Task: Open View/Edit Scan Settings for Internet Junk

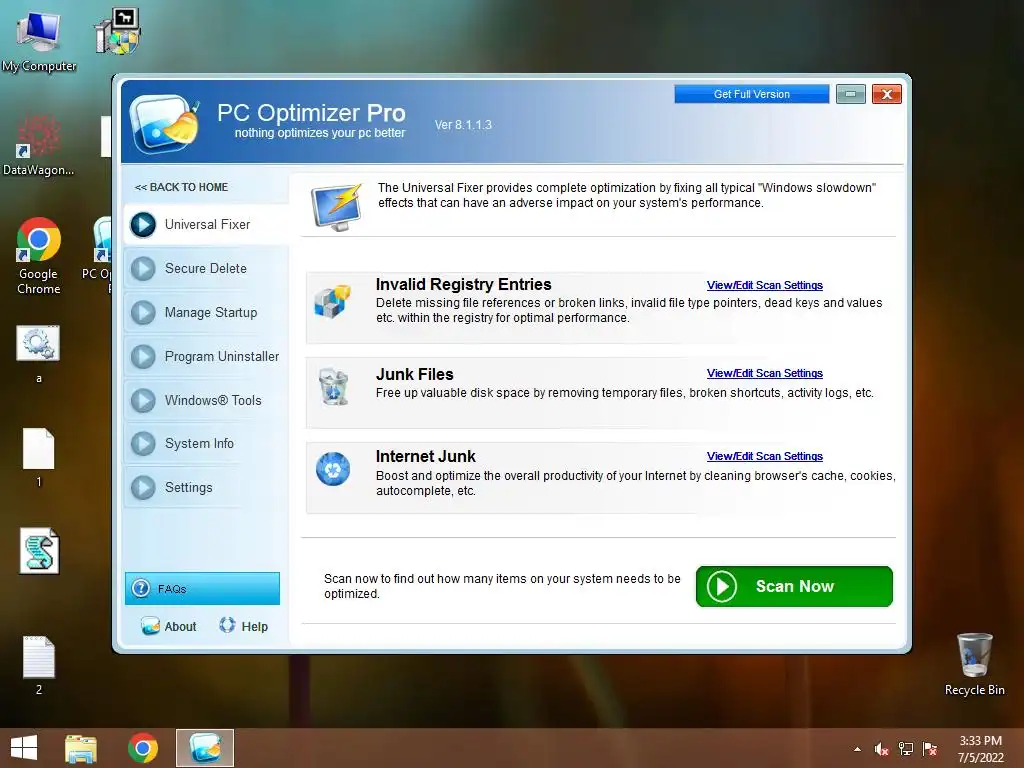Action: [765, 456]
